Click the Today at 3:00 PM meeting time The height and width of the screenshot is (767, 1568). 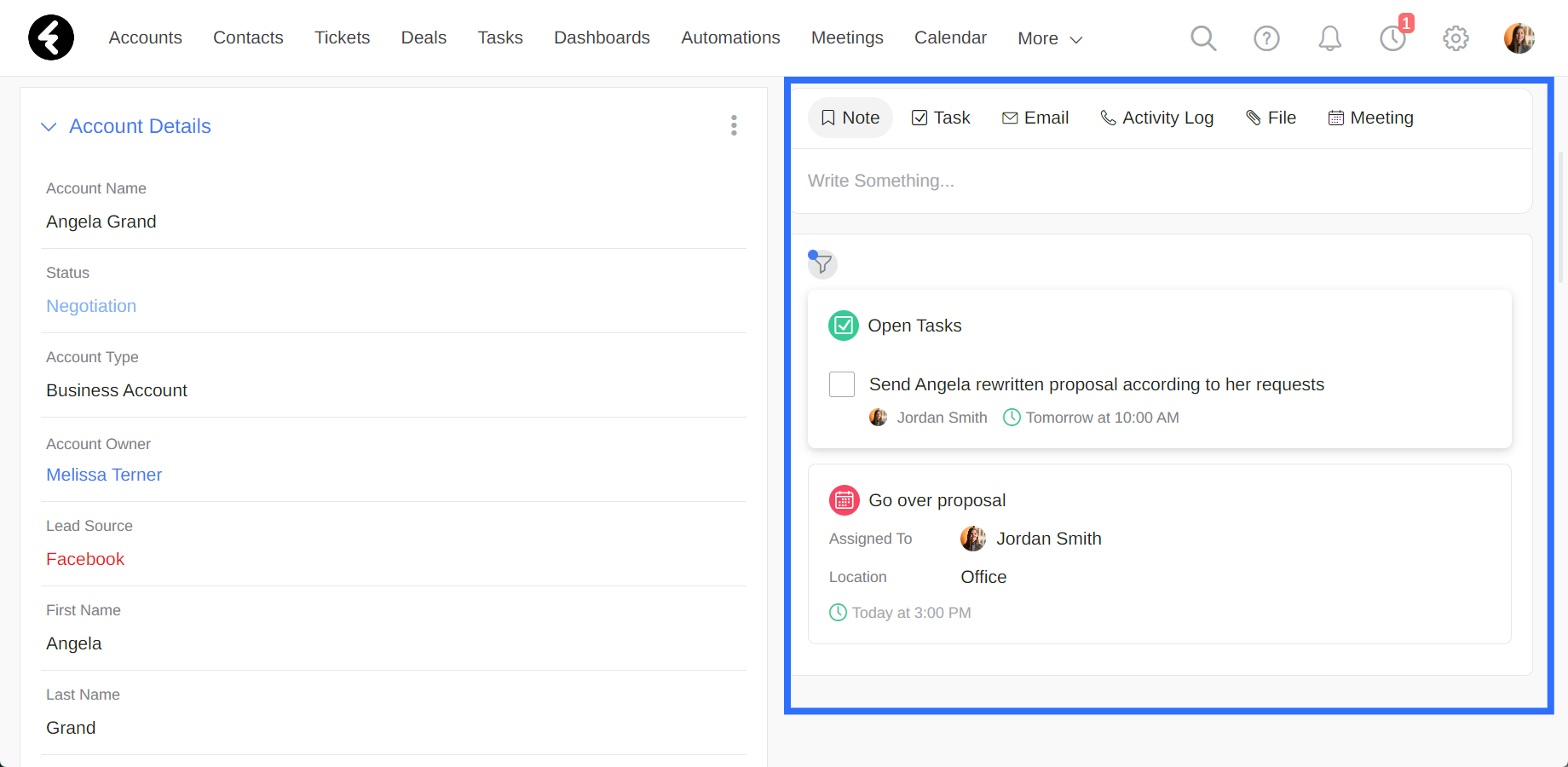pos(912,613)
